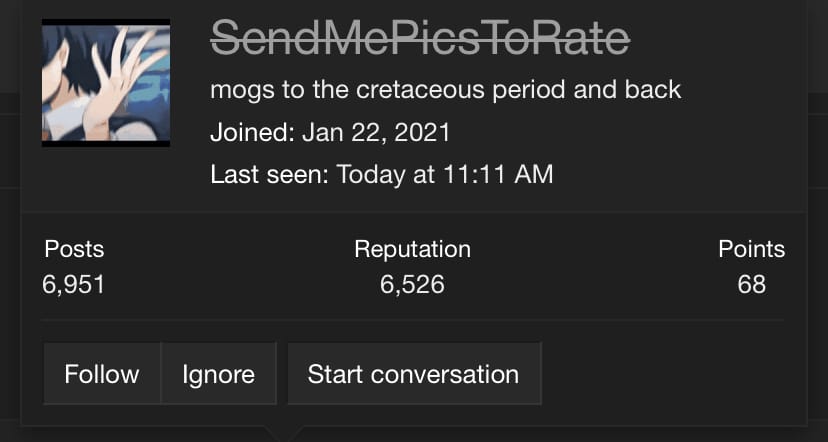
Task: Open the SendMePicsToRate username profile link
Action: pyautogui.click(x=420, y=39)
